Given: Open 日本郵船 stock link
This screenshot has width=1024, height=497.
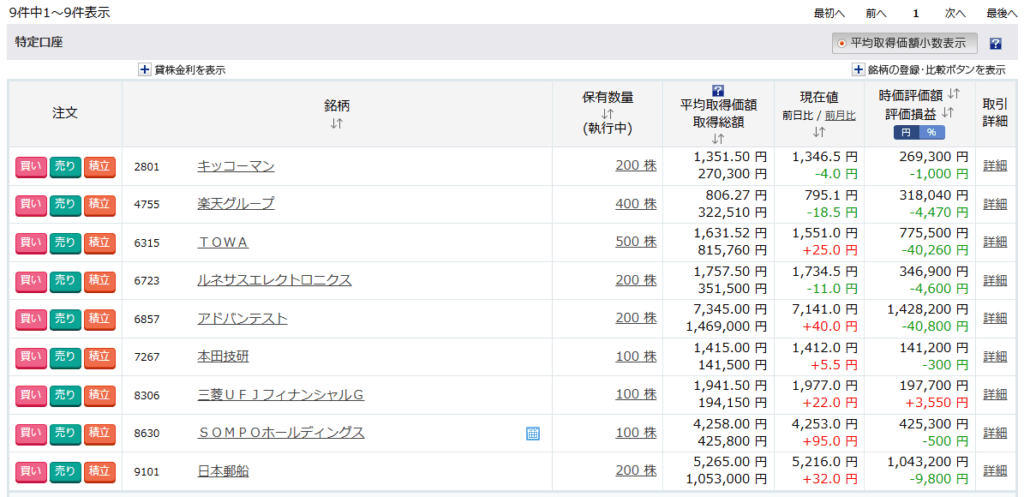Looking at the screenshot, I should point(223,472).
